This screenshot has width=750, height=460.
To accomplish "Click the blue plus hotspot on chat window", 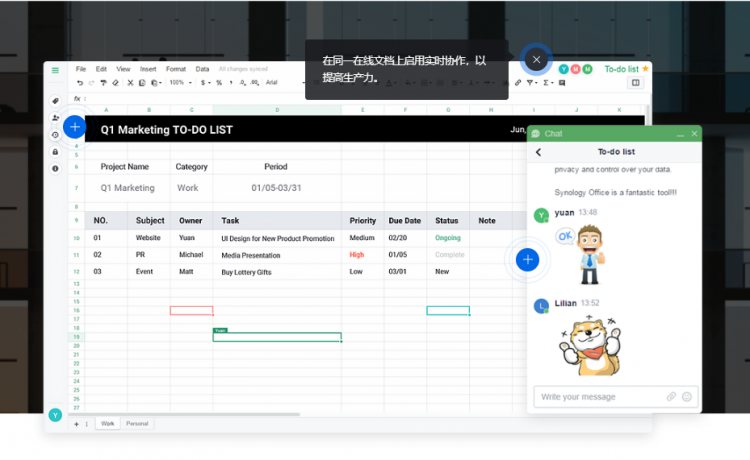I will (528, 260).
